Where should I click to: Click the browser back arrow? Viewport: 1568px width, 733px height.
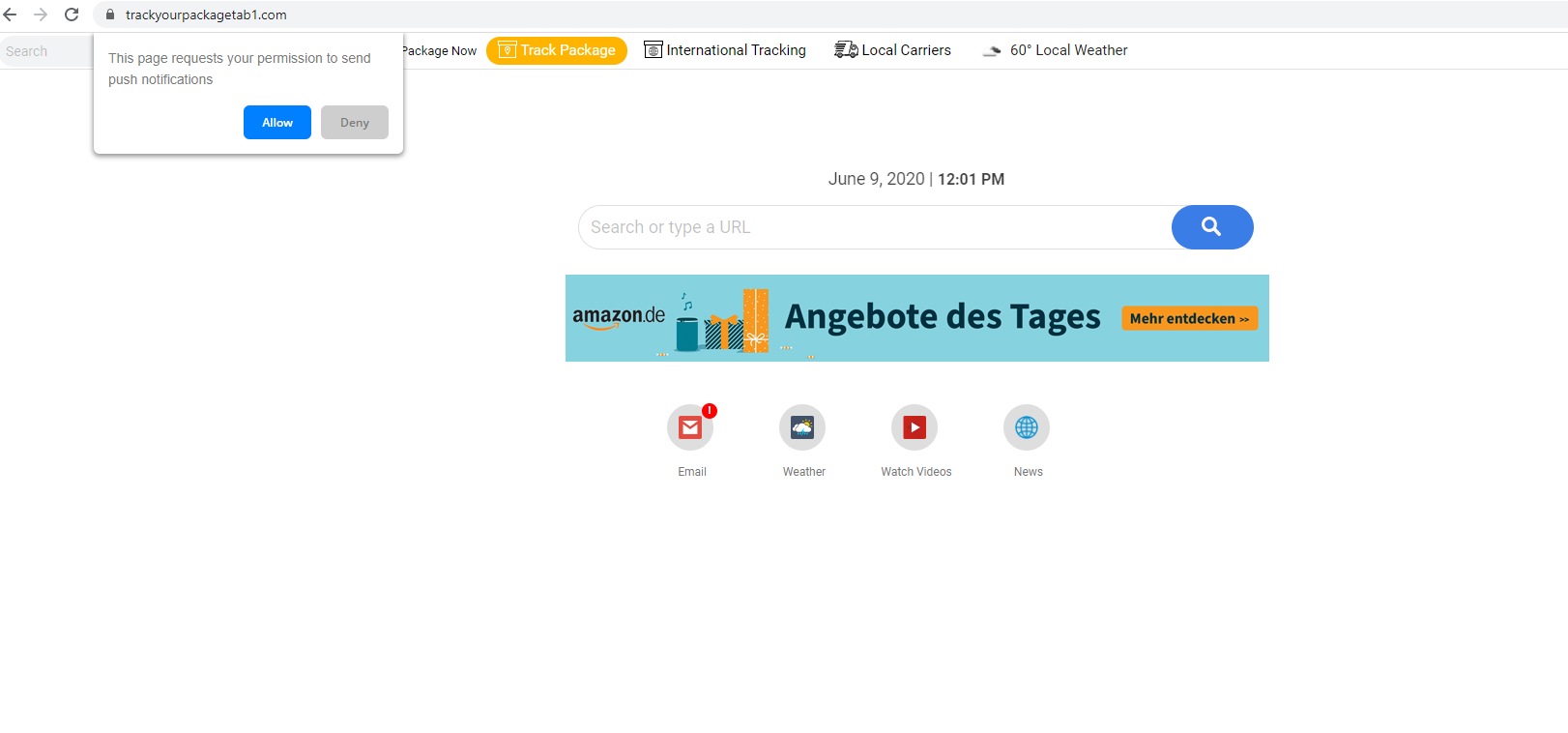click(11, 15)
